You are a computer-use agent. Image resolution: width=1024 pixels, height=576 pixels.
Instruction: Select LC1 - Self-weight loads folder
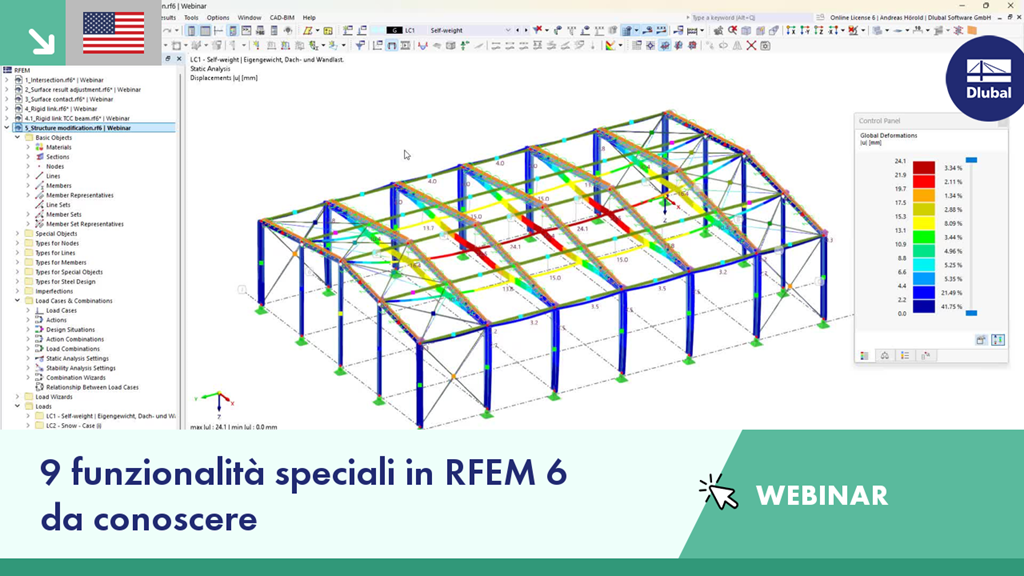[x=110, y=416]
